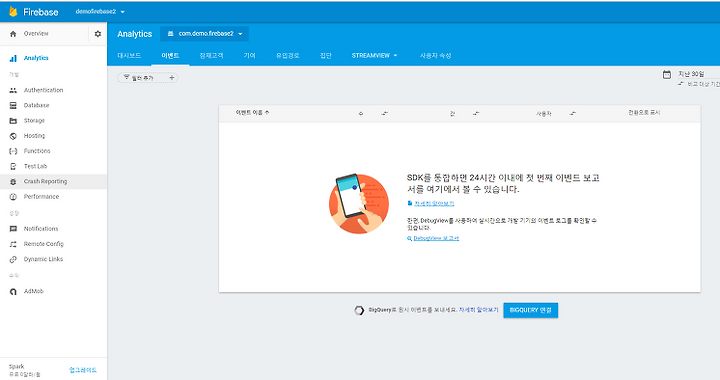Switch to the 이벤트 tab
This screenshot has height=380, width=720.
170,56
